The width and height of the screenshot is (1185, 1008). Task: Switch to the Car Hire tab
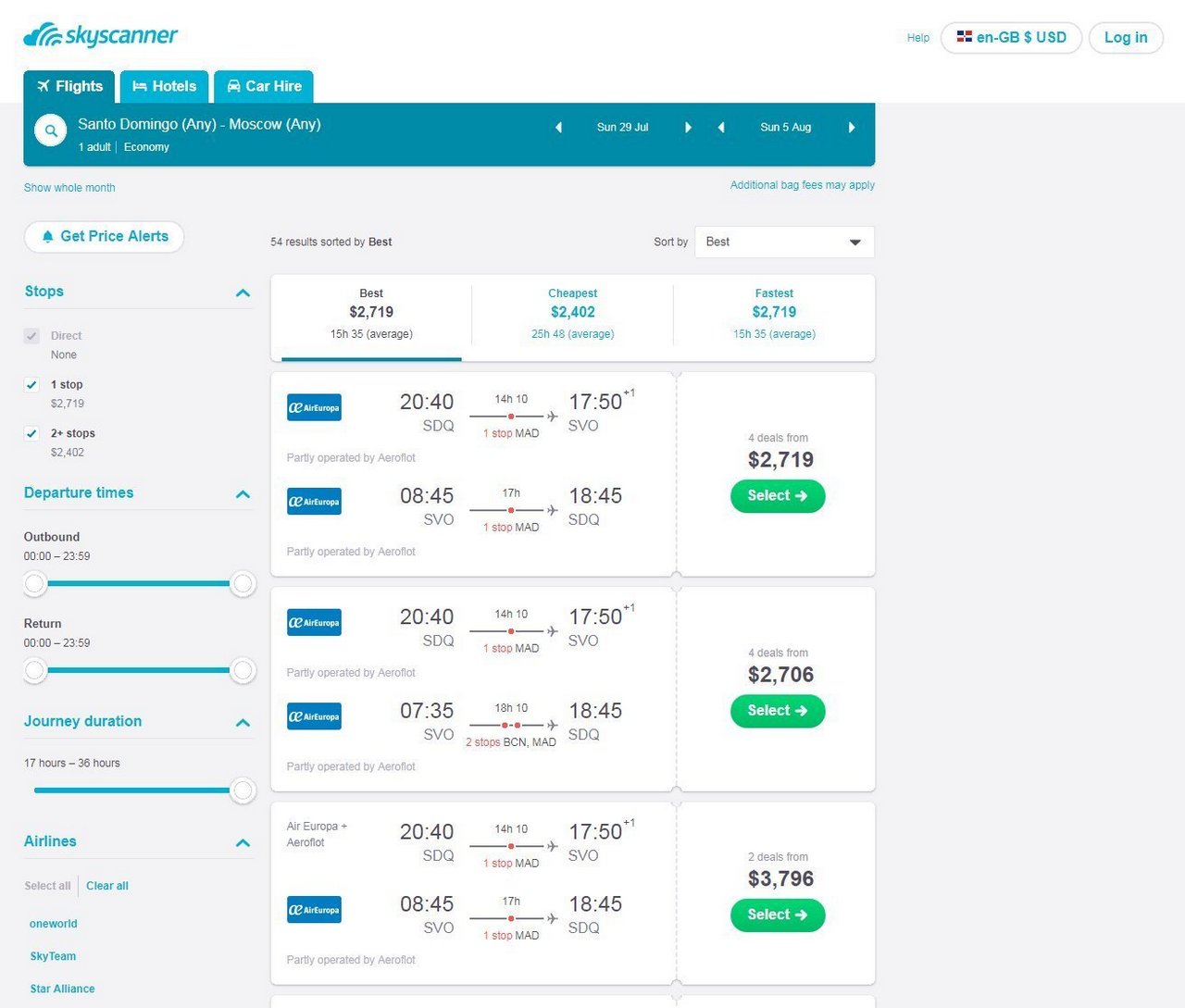point(264,87)
